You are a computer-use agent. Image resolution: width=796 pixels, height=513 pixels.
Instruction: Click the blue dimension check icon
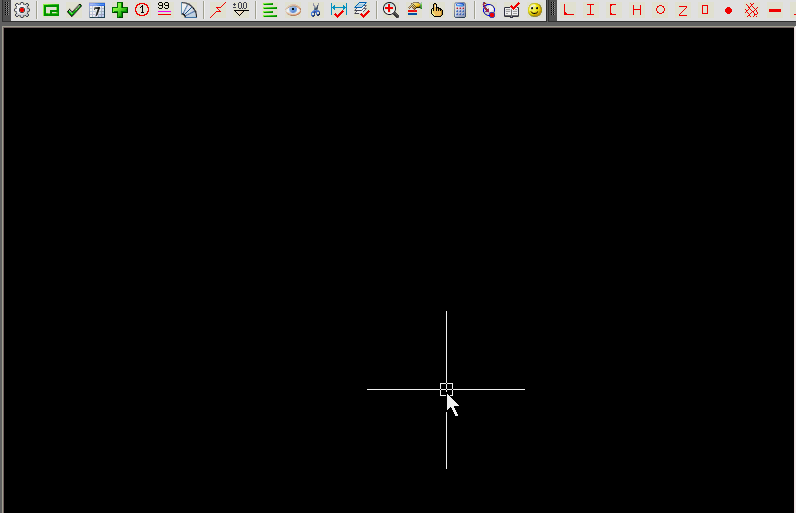(339, 10)
